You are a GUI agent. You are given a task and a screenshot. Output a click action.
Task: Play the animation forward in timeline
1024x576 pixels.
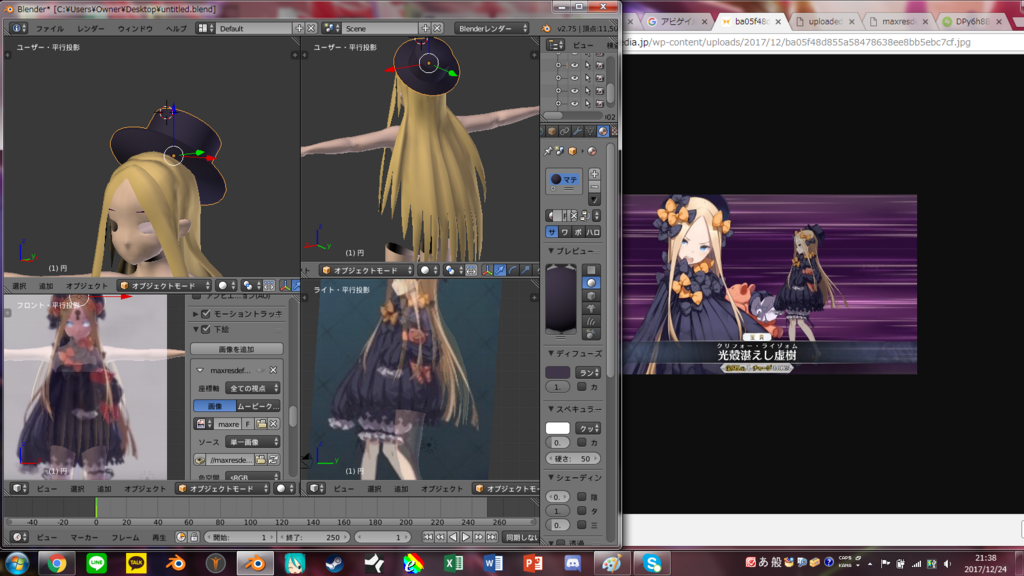coord(466,537)
